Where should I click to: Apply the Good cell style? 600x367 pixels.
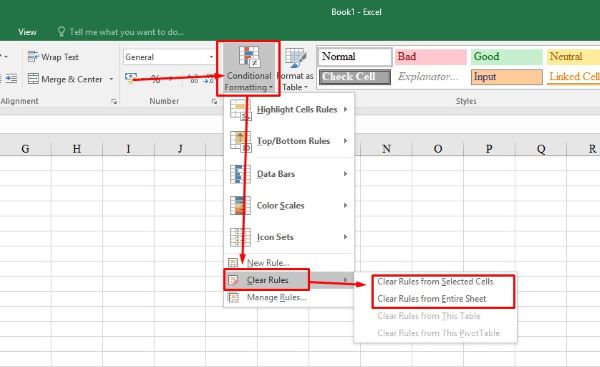click(x=507, y=57)
